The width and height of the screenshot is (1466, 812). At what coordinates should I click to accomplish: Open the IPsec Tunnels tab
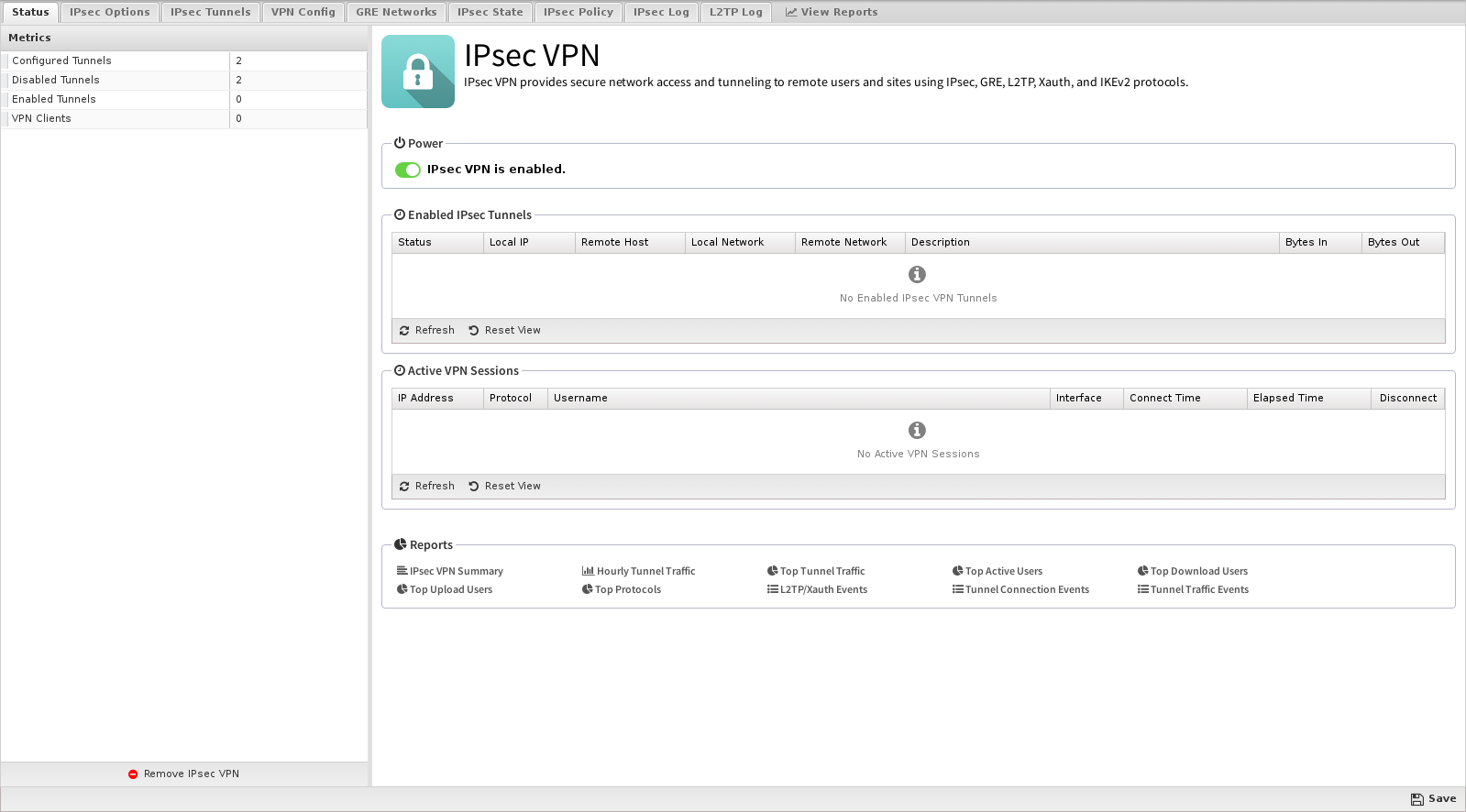[x=210, y=12]
